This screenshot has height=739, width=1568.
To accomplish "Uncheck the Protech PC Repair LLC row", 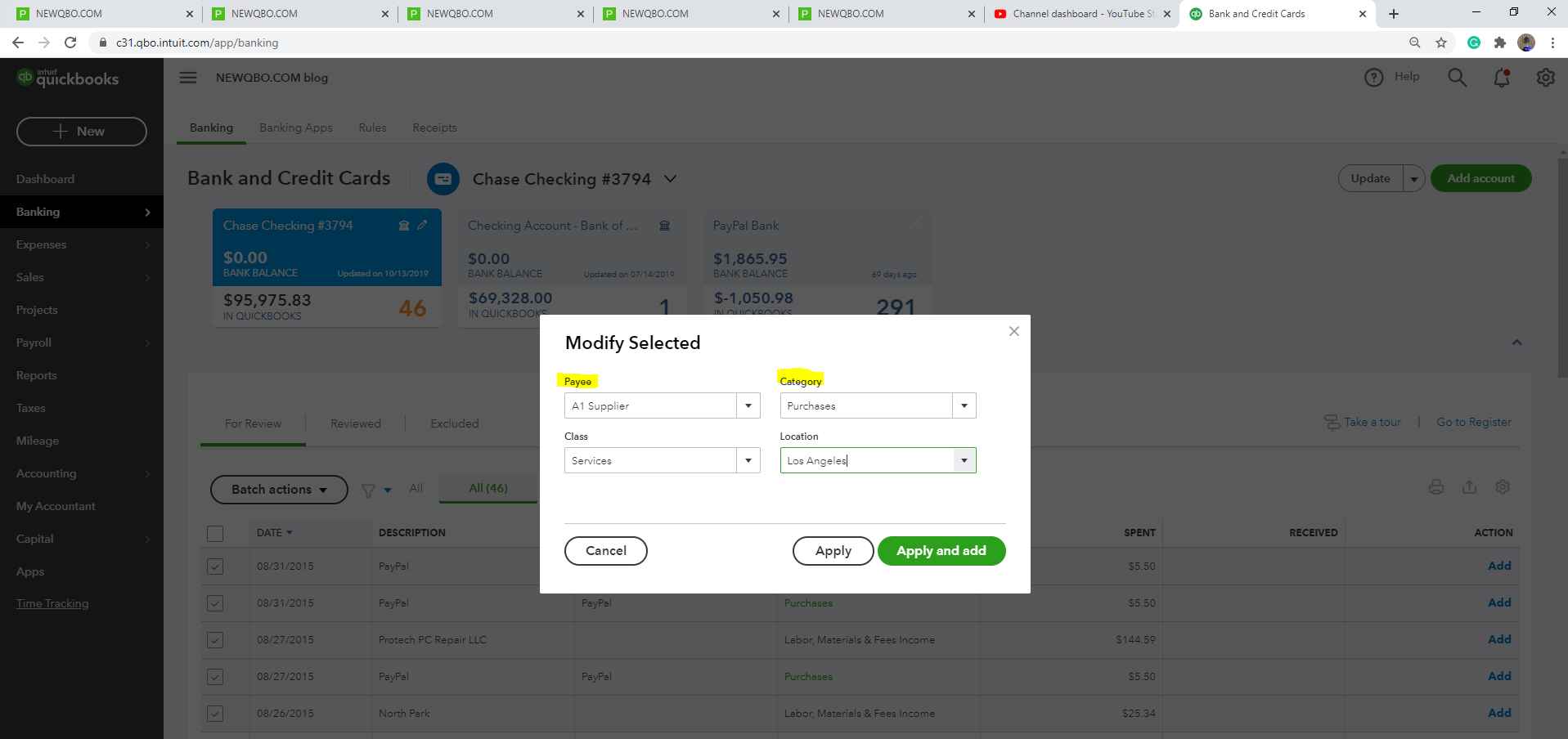I will [215, 640].
